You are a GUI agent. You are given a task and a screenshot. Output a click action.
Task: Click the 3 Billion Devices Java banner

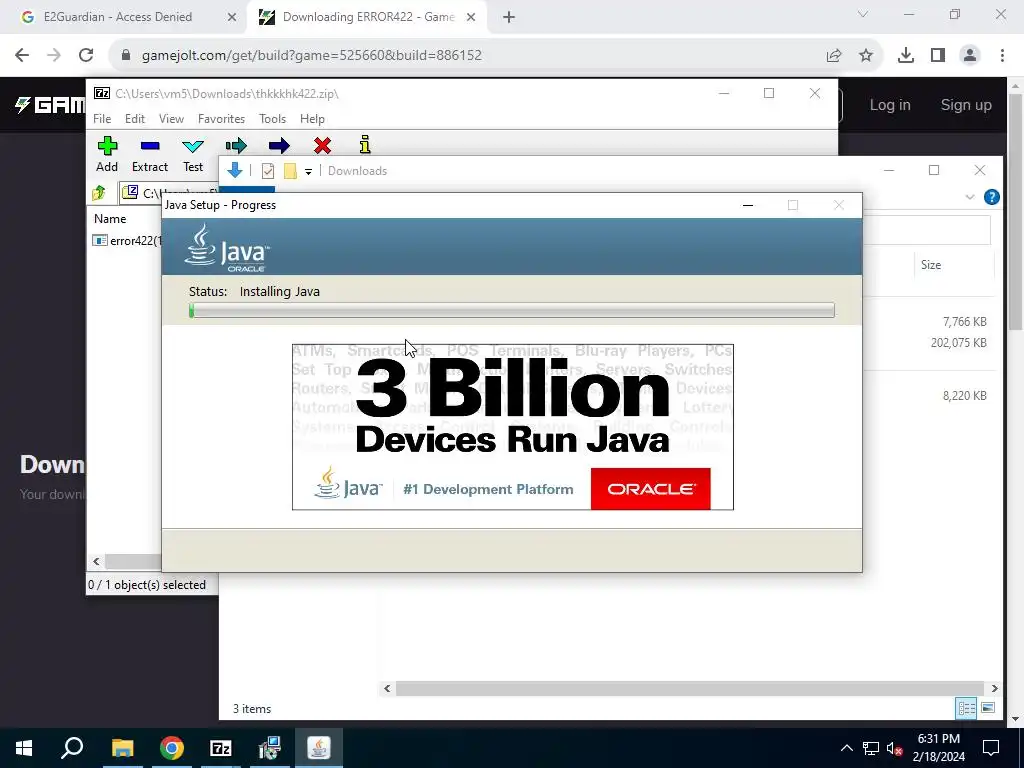click(513, 427)
